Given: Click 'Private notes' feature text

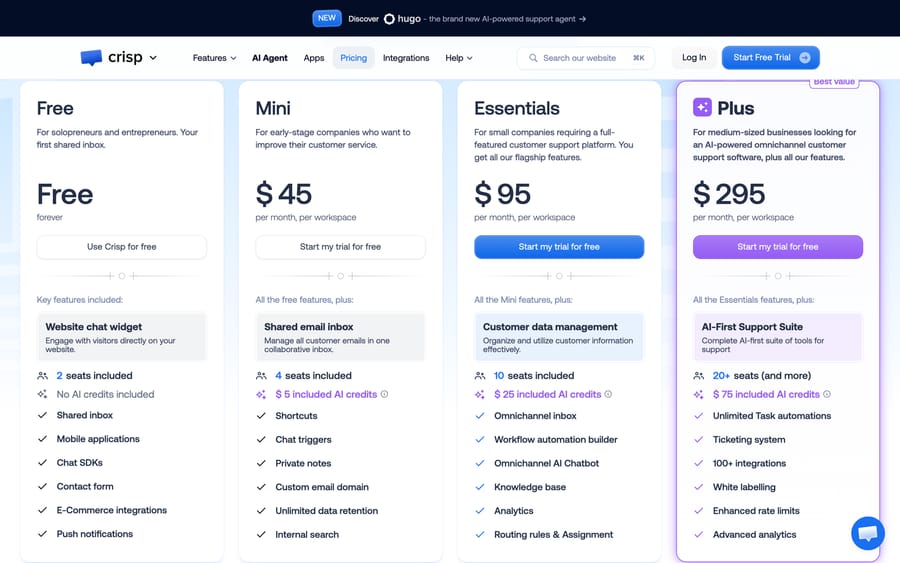Looking at the screenshot, I should (x=303, y=463).
